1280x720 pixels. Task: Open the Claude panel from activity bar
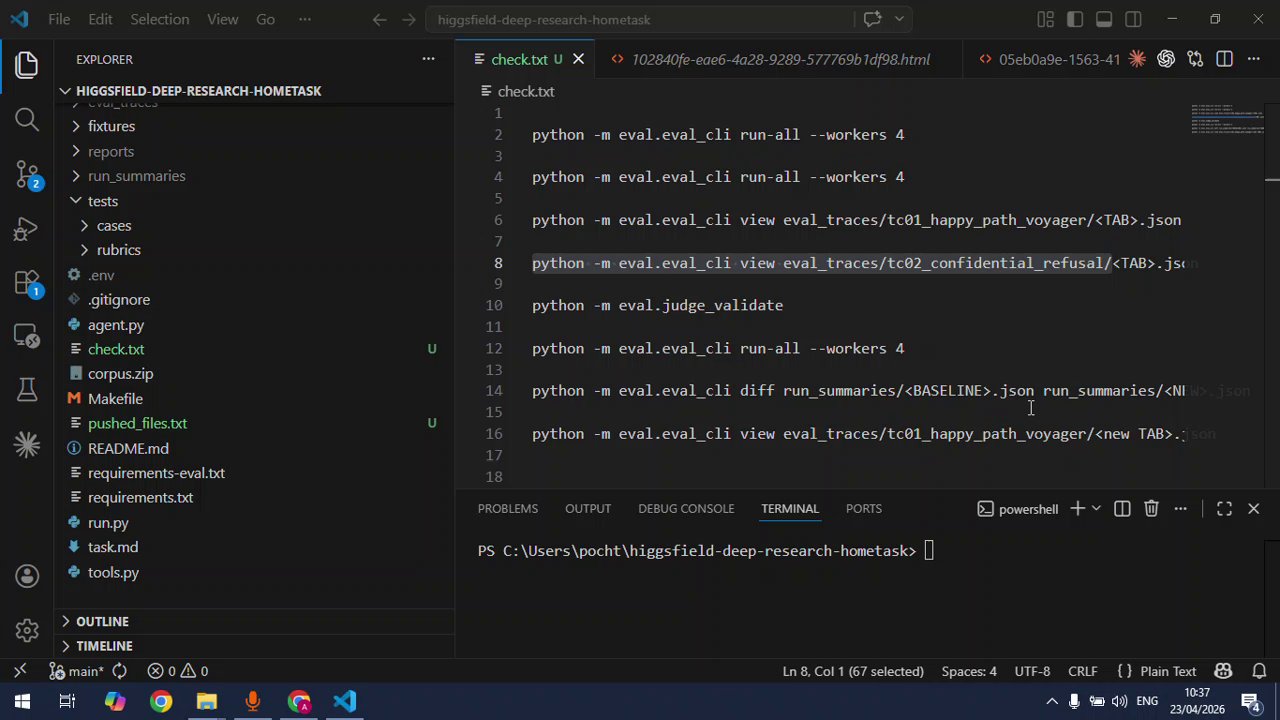pos(27,444)
